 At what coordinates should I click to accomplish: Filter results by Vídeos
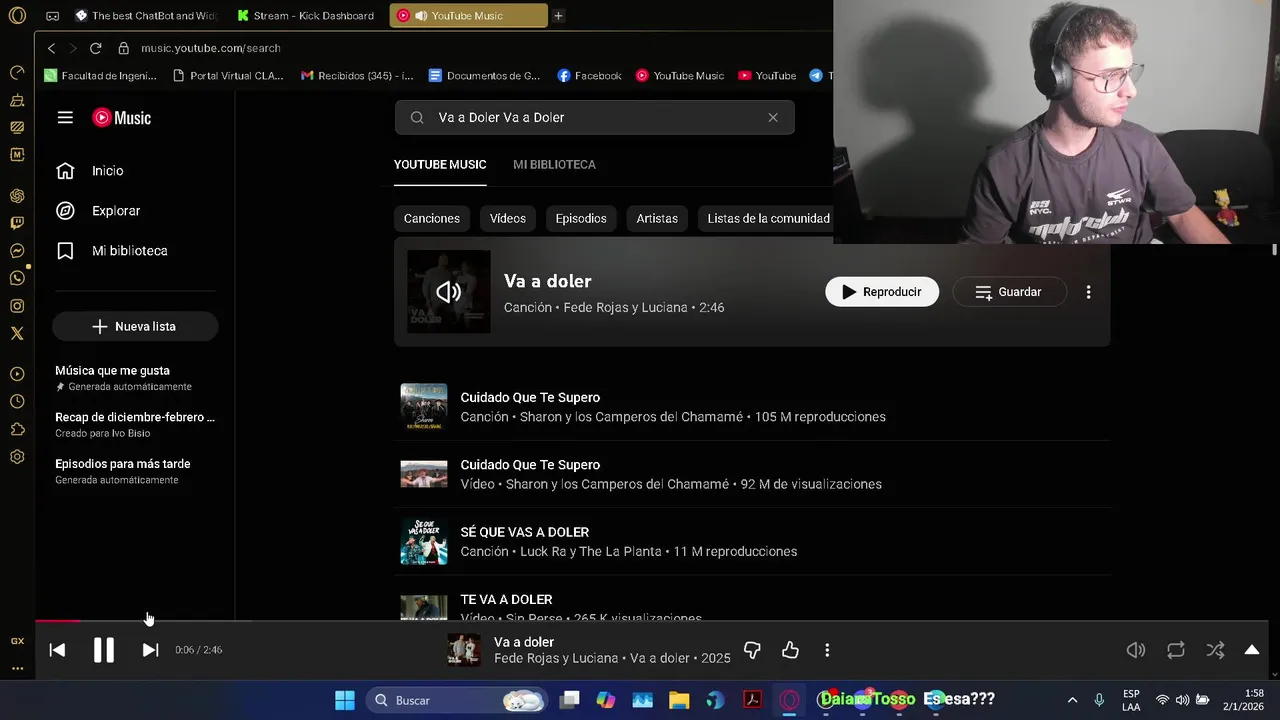pos(508,219)
